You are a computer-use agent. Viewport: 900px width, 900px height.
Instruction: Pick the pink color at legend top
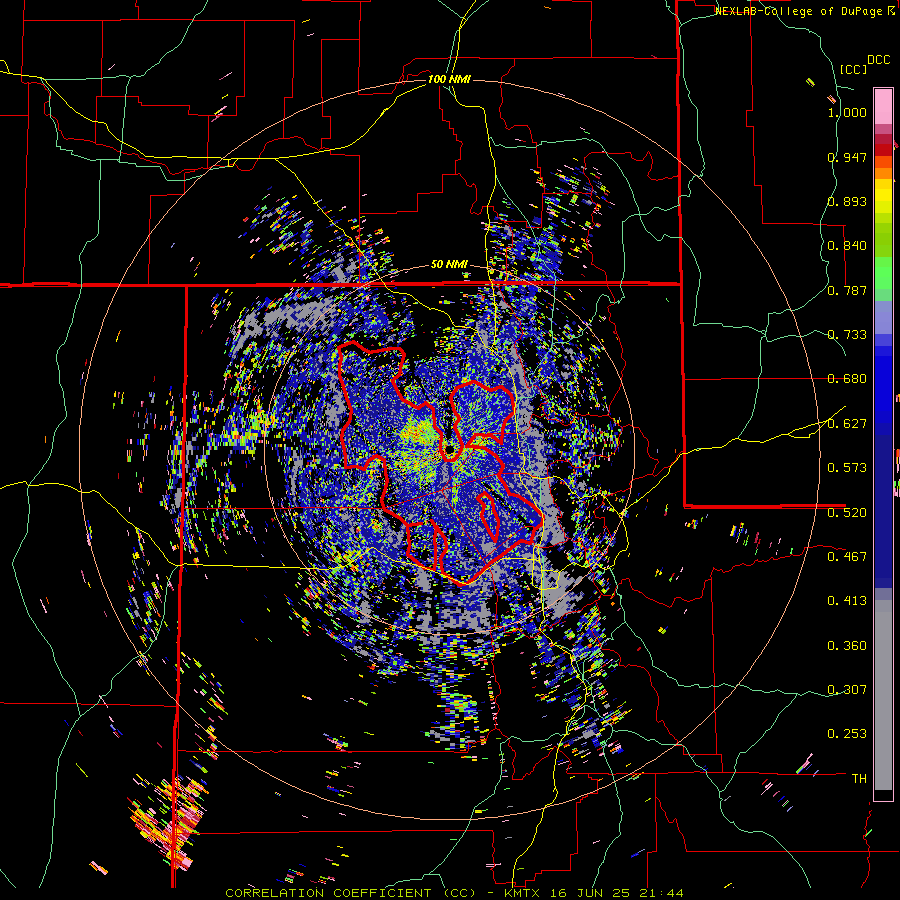(883, 106)
